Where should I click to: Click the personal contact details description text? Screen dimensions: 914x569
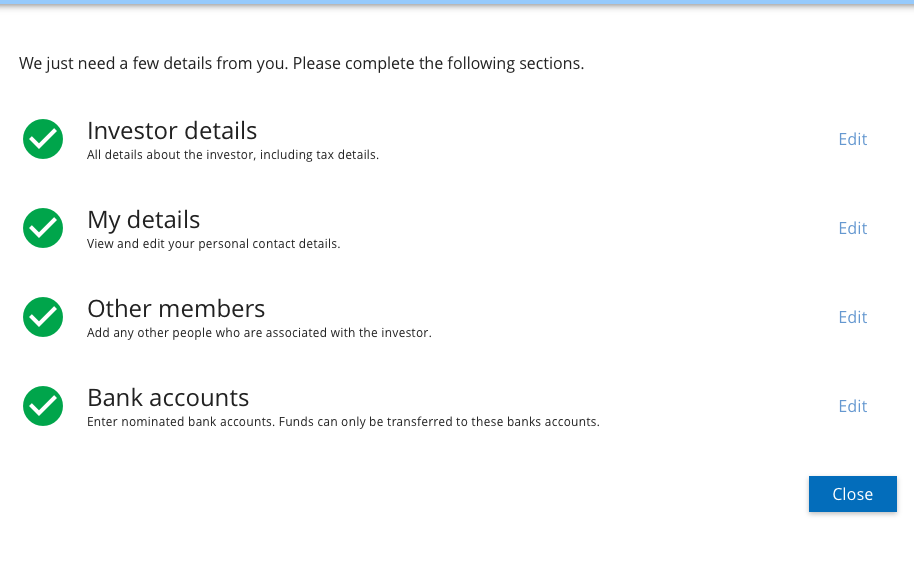click(213, 244)
